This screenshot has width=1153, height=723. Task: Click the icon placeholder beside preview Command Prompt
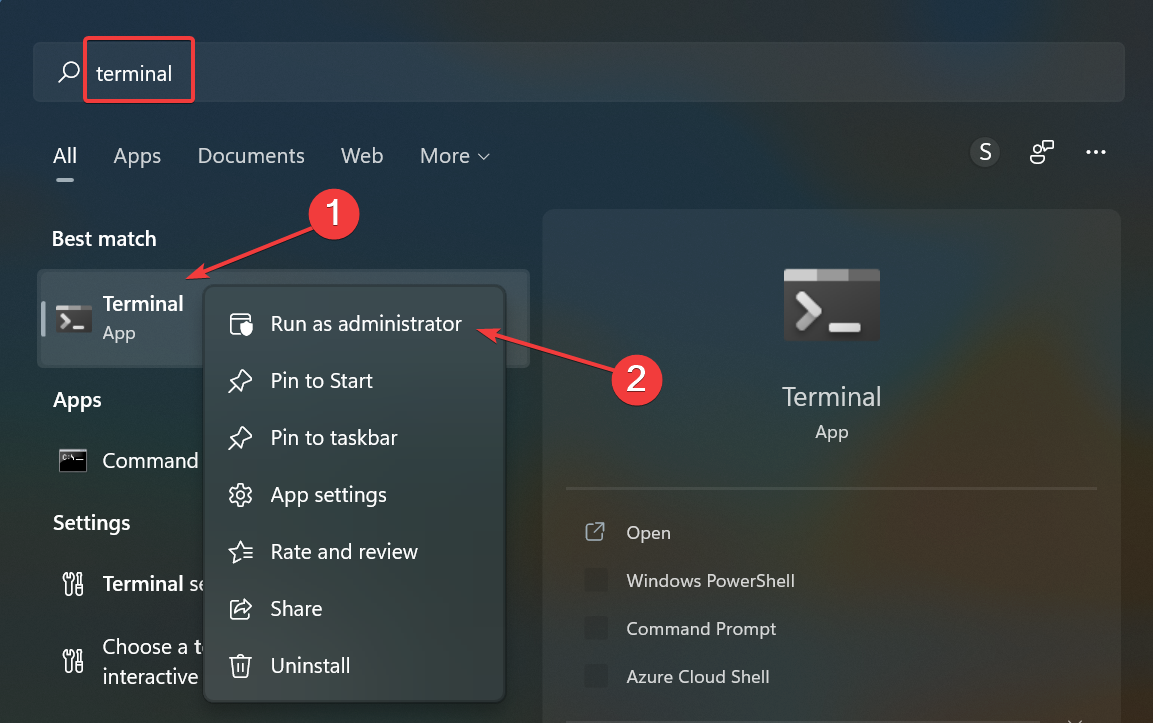(596, 628)
